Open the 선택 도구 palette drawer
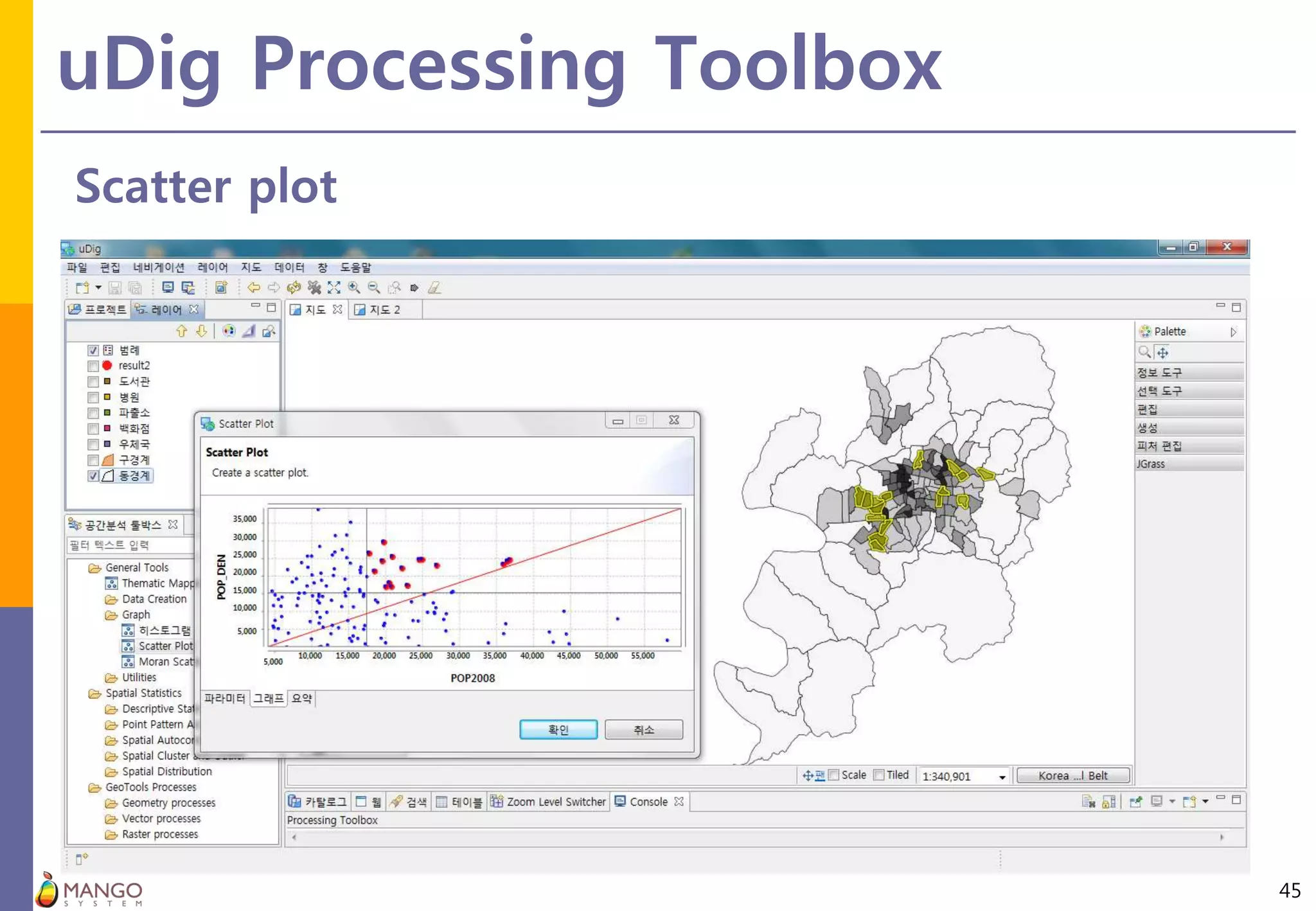This screenshot has height=911, width=1316. (1189, 391)
